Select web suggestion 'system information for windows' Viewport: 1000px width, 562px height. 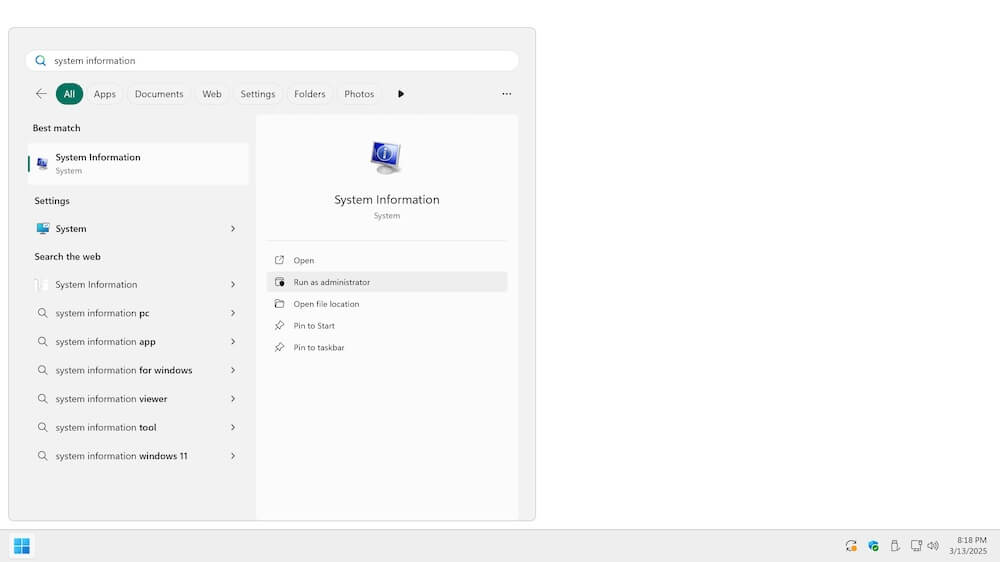(x=138, y=370)
